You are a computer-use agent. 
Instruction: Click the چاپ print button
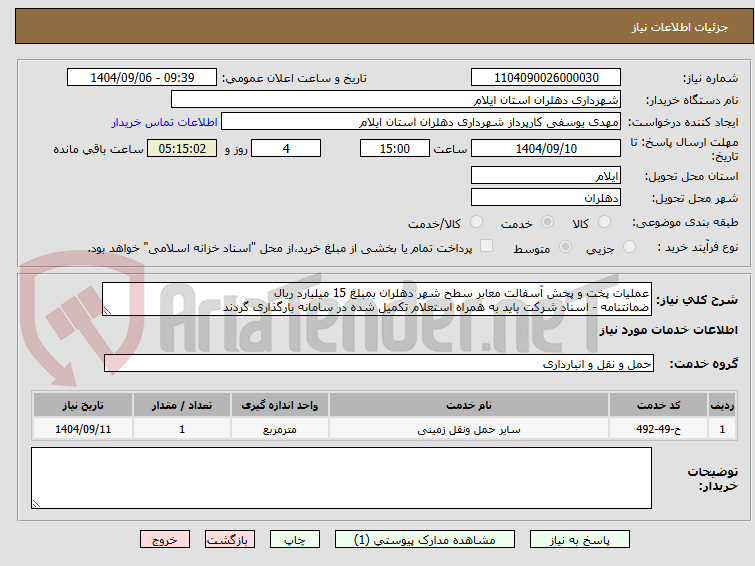pos(295,540)
